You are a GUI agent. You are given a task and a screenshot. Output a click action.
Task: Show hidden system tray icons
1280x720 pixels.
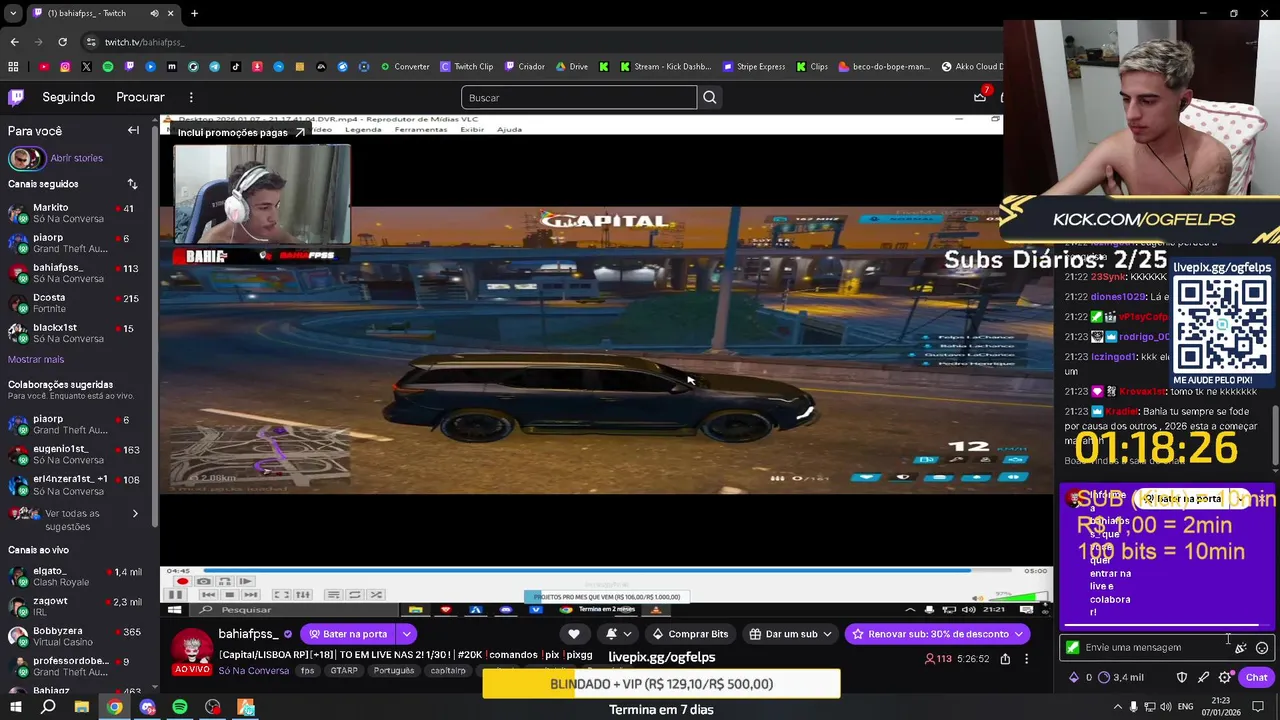pos(1116,707)
